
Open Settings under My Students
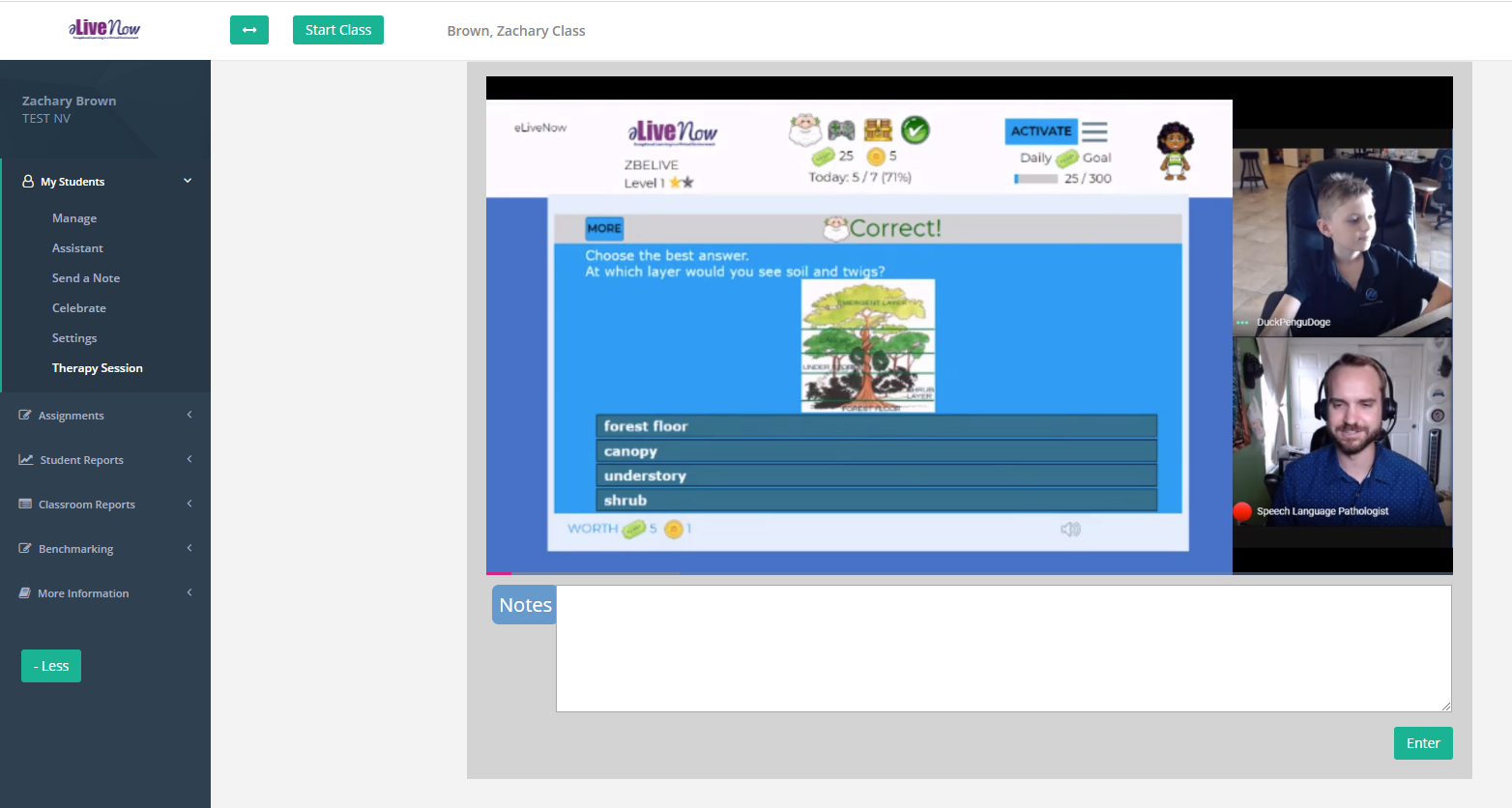pyautogui.click(x=74, y=338)
